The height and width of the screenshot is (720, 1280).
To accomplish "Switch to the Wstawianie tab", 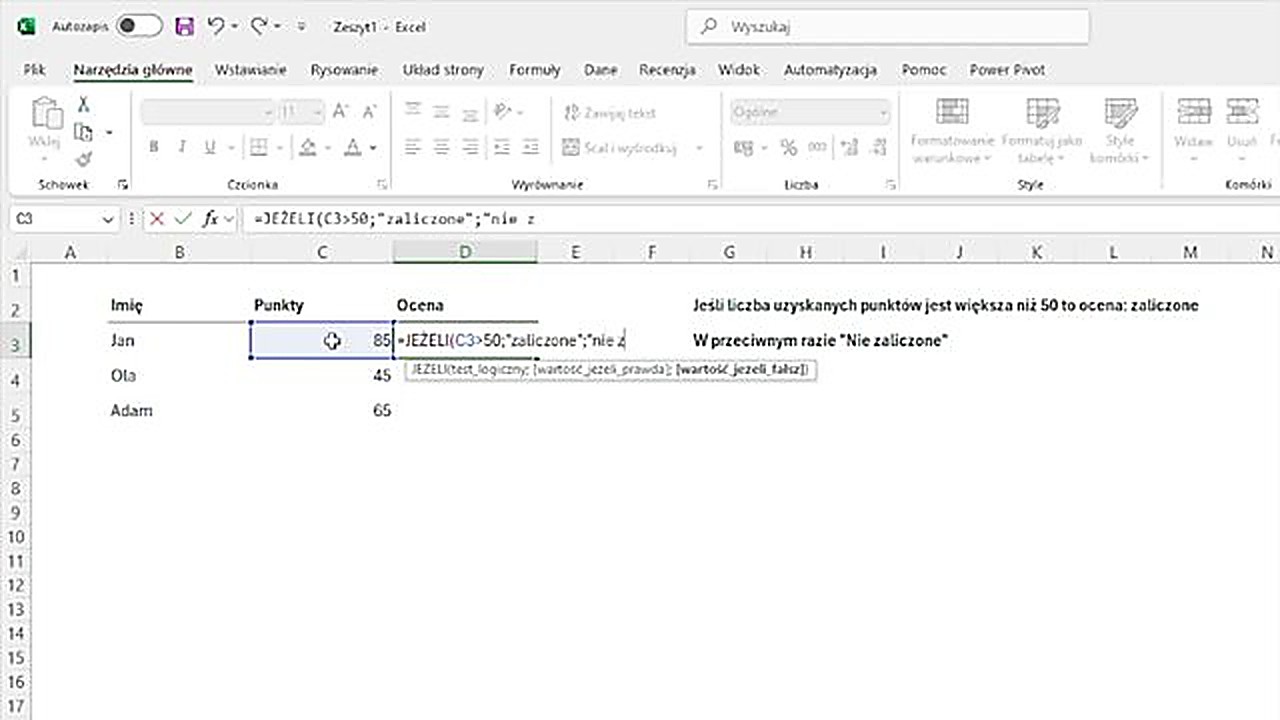I will click(250, 70).
